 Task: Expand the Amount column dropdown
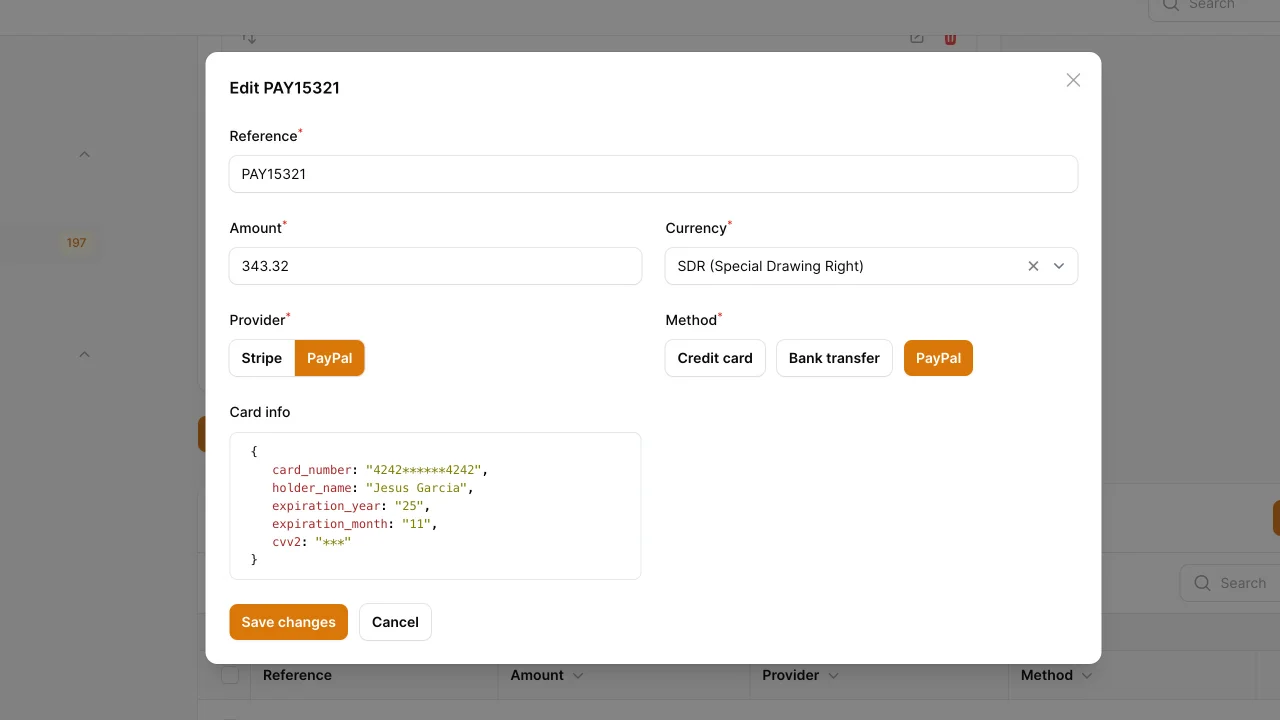tap(579, 675)
